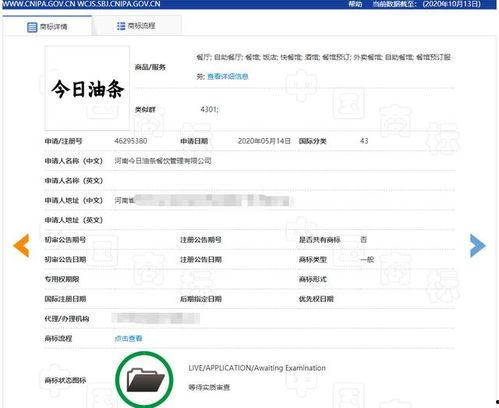Click the 商标形式 label
The height and width of the screenshot is (408, 499).
(x=313, y=279)
